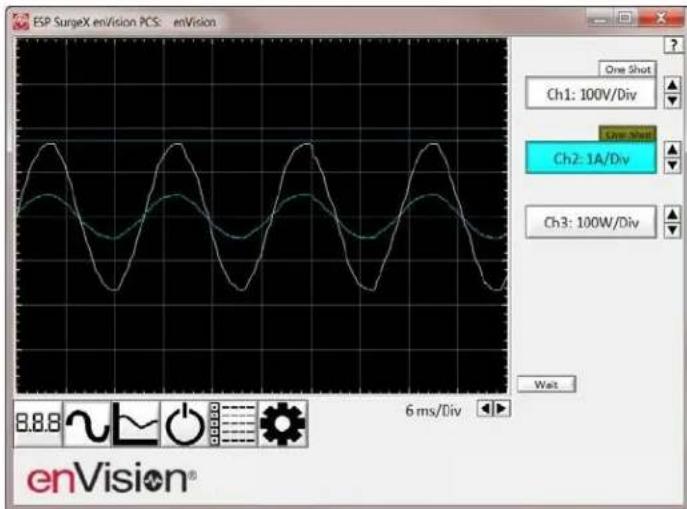This screenshot has height=509, width=687.
Task: Decrease time base with left arrow
Action: tap(485, 409)
